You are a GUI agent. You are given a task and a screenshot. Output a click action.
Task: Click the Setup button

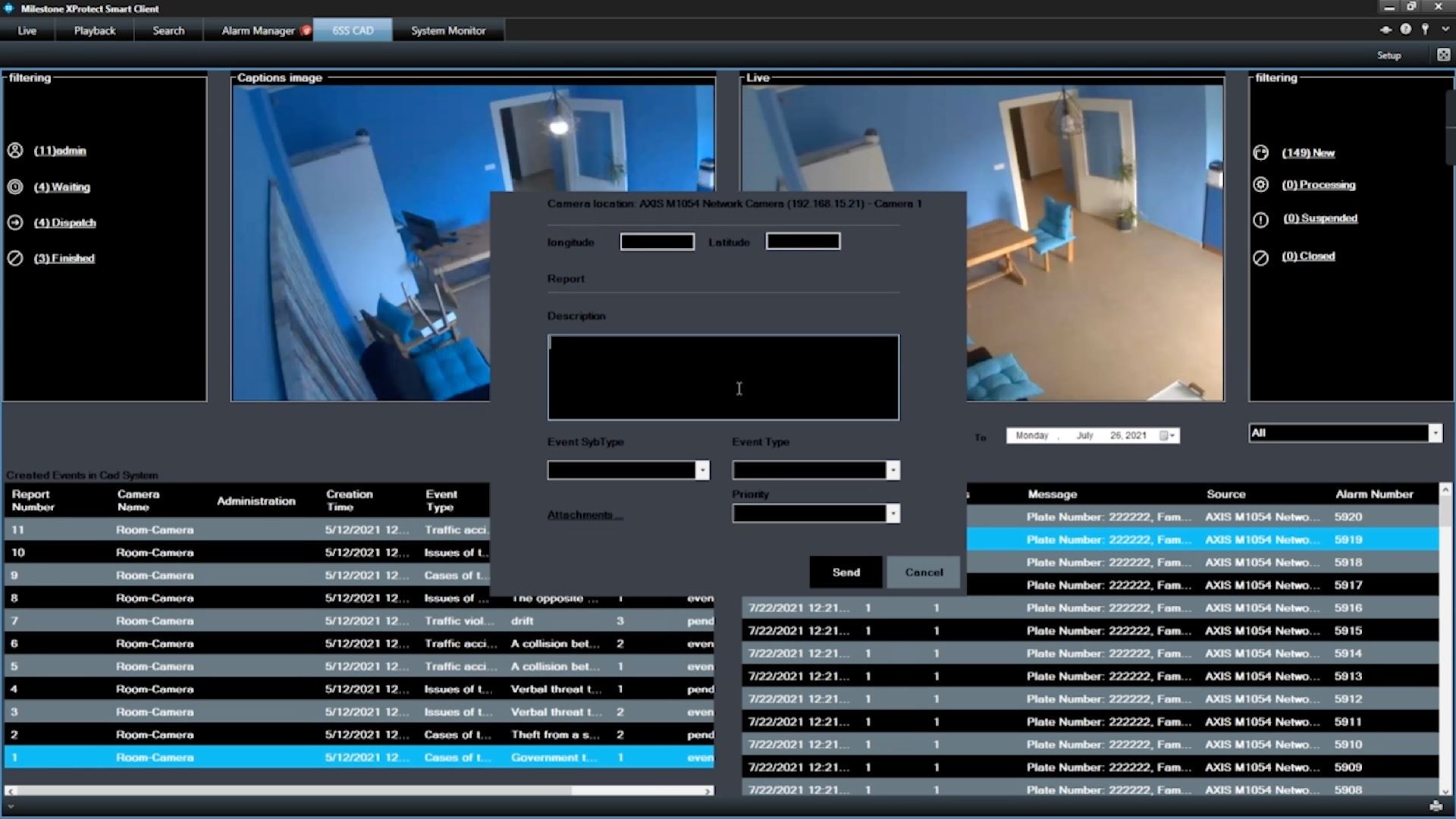click(x=1389, y=55)
